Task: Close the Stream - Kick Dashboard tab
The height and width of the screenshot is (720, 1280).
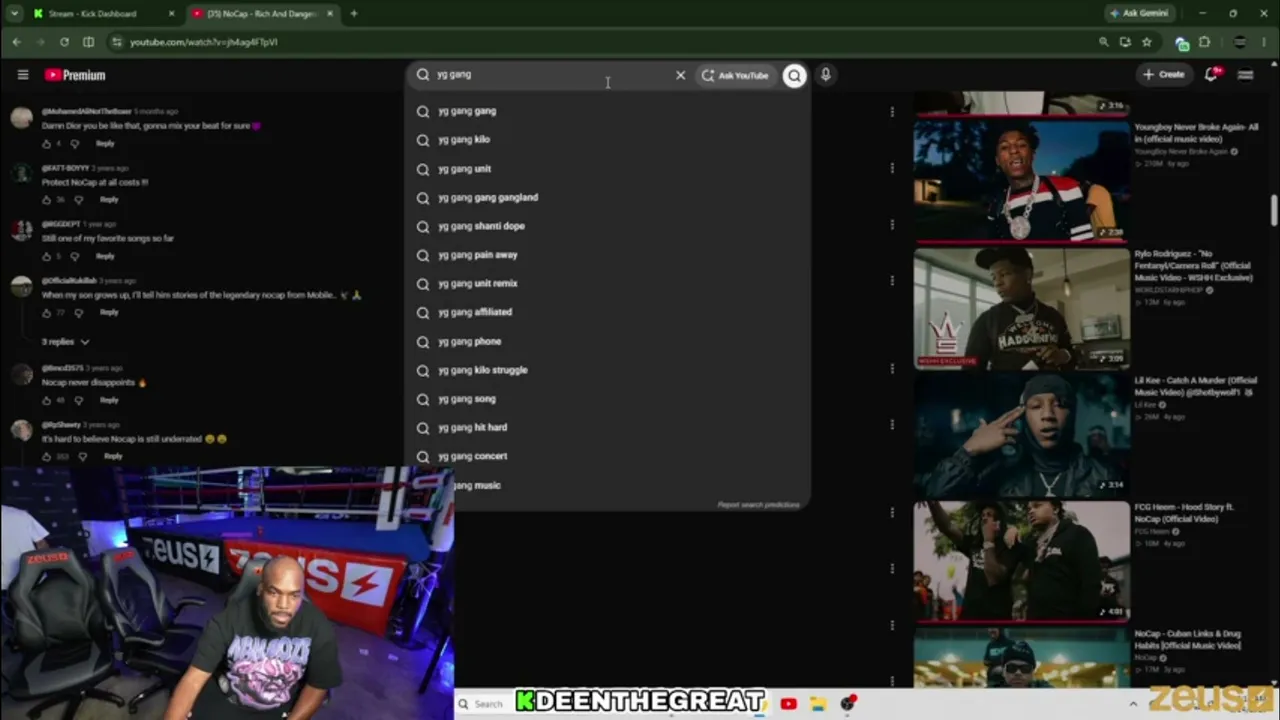Action: [171, 14]
